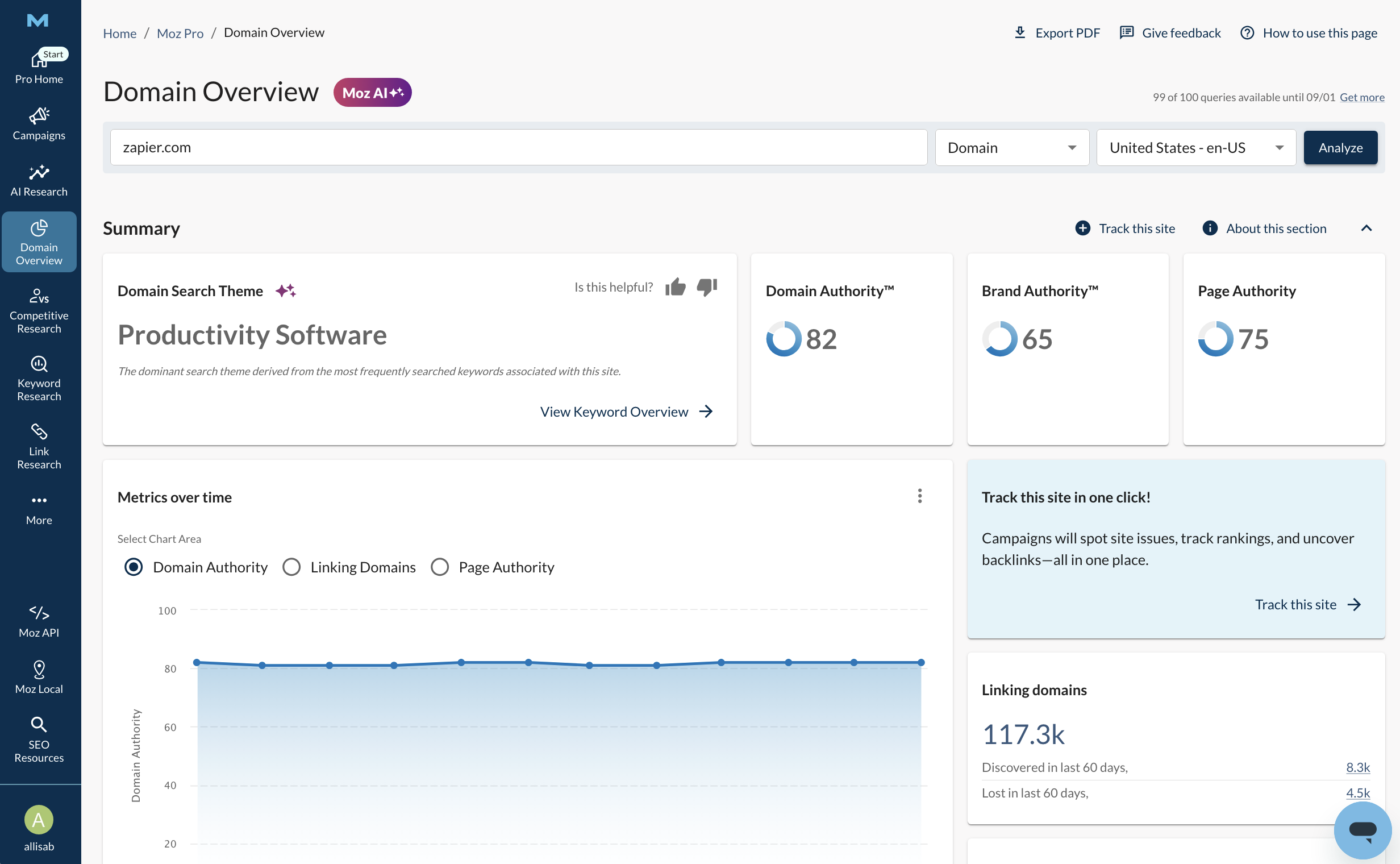Open the Domain scope dropdown
The image size is (1400, 864).
pos(1011,147)
